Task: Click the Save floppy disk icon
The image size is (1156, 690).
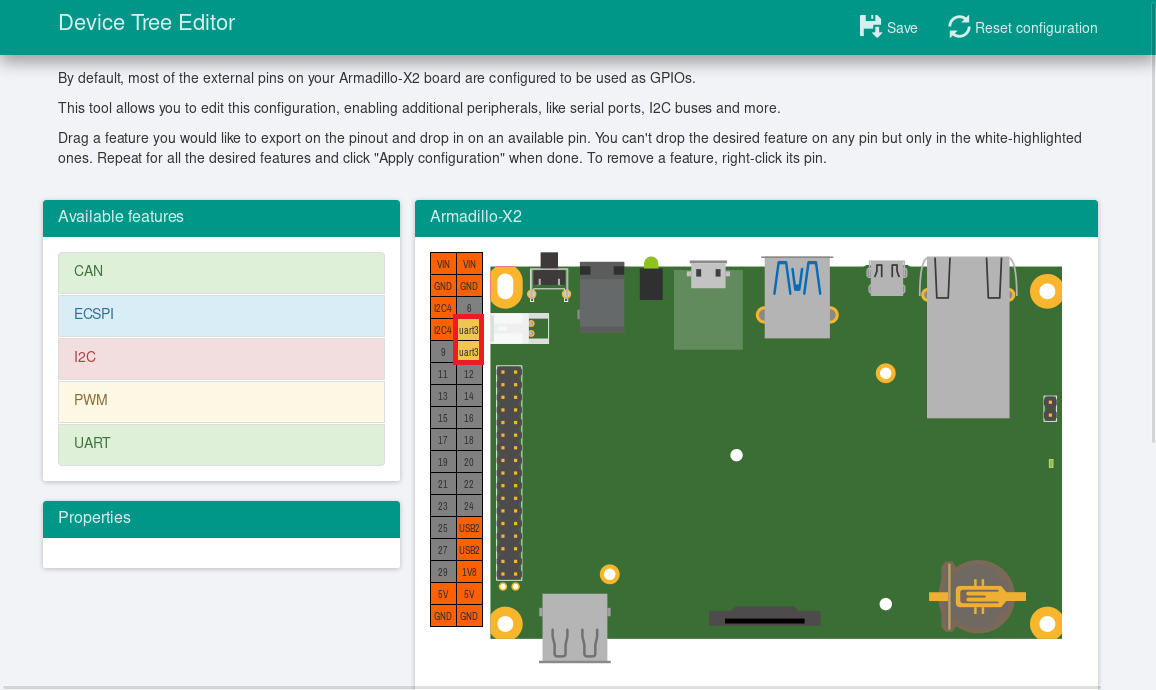Action: (870, 27)
